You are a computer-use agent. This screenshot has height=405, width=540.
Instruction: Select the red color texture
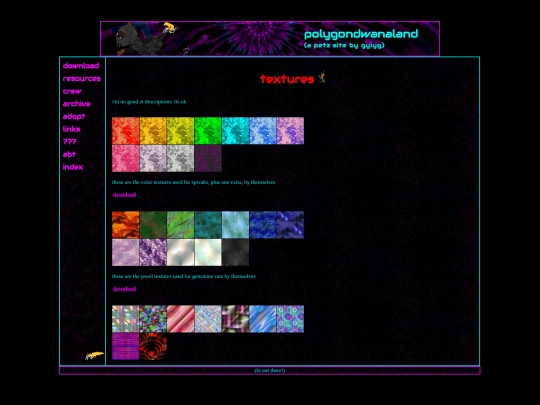point(126,131)
